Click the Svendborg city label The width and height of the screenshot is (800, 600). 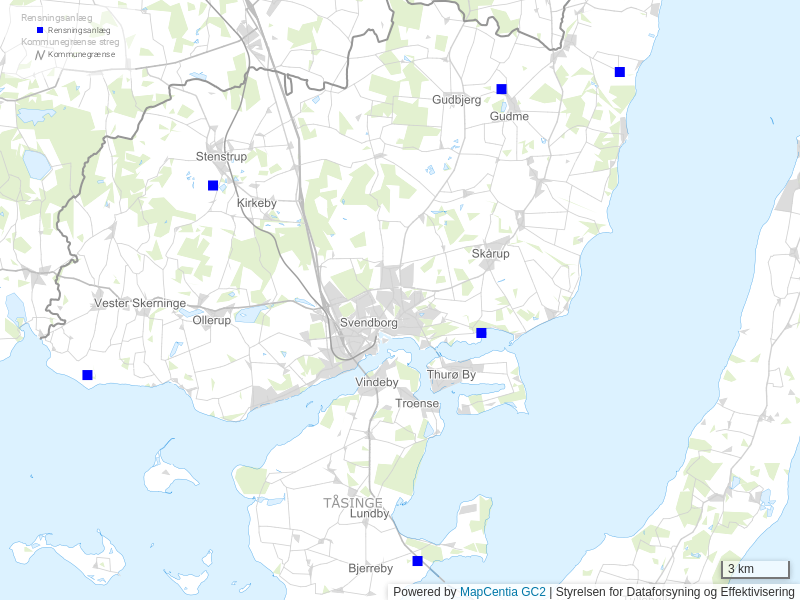coord(368,323)
